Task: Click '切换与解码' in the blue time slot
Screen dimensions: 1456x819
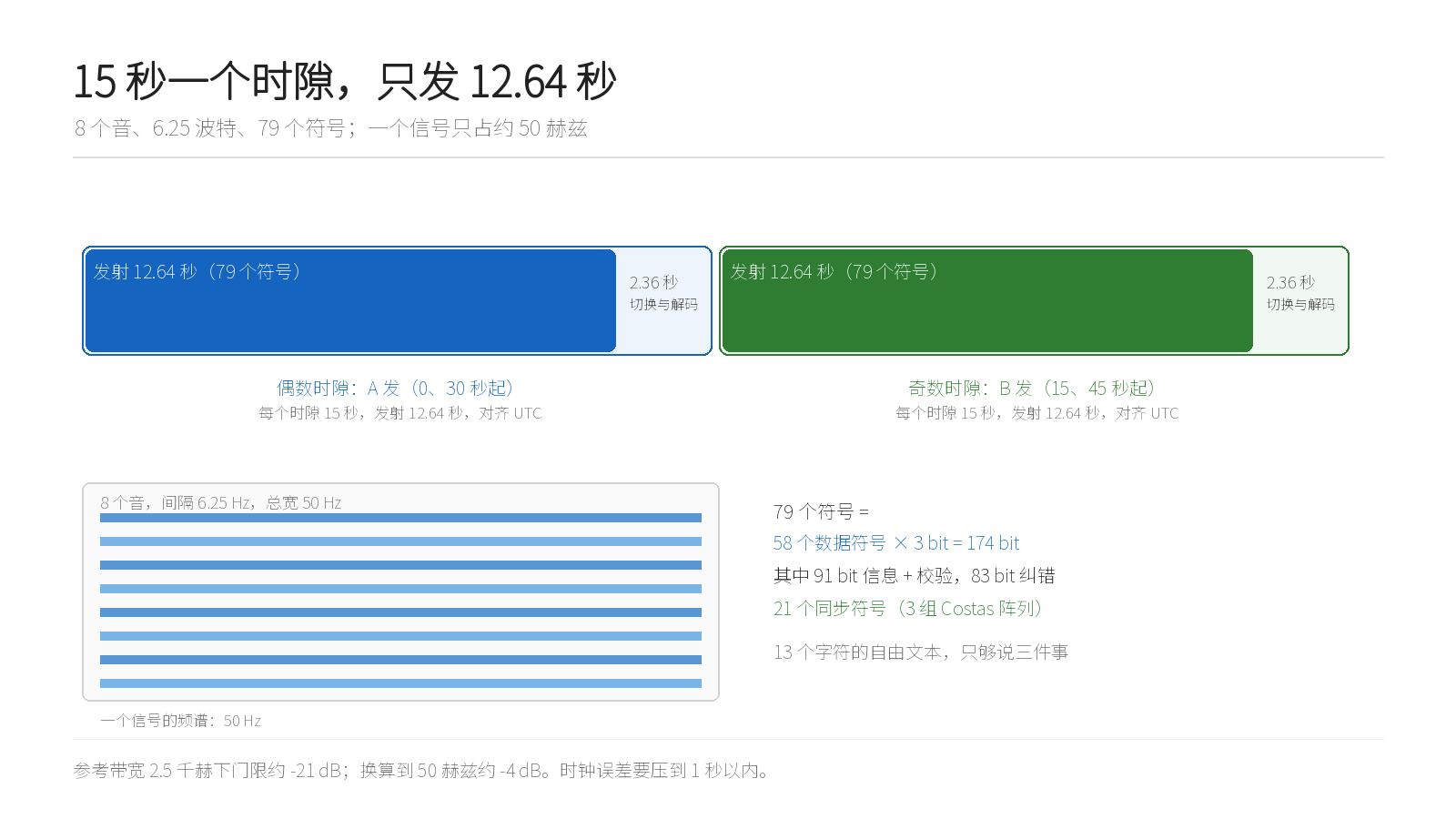Action: (x=663, y=305)
